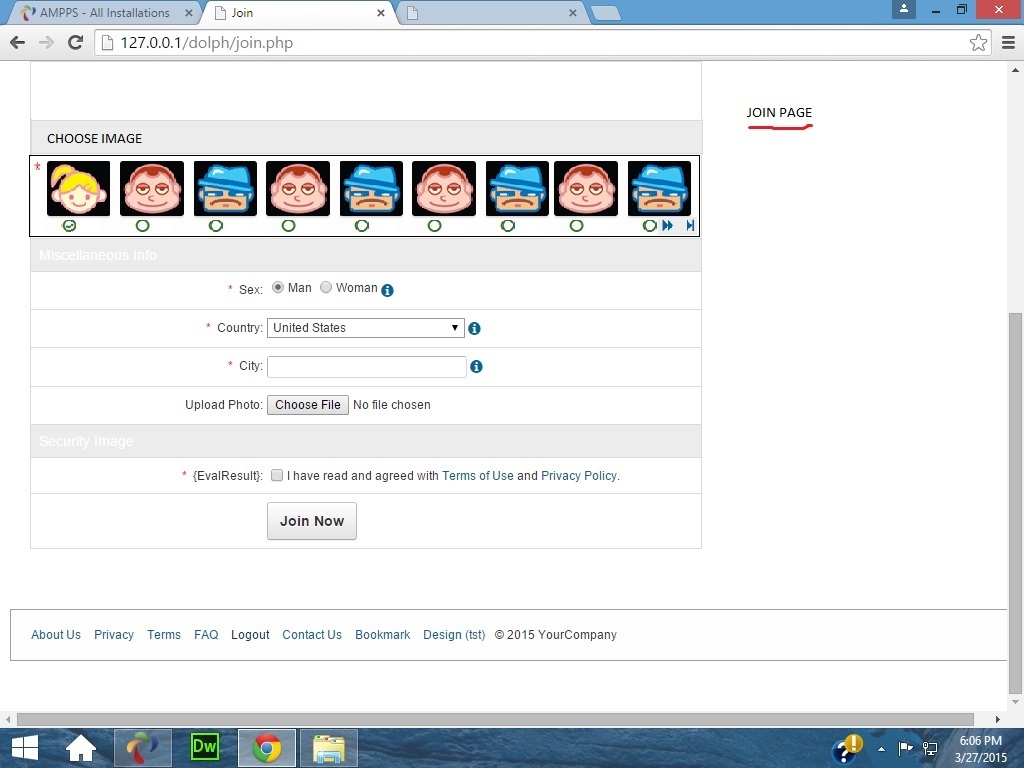Open Action Center flag icon

pyautogui.click(x=905, y=748)
